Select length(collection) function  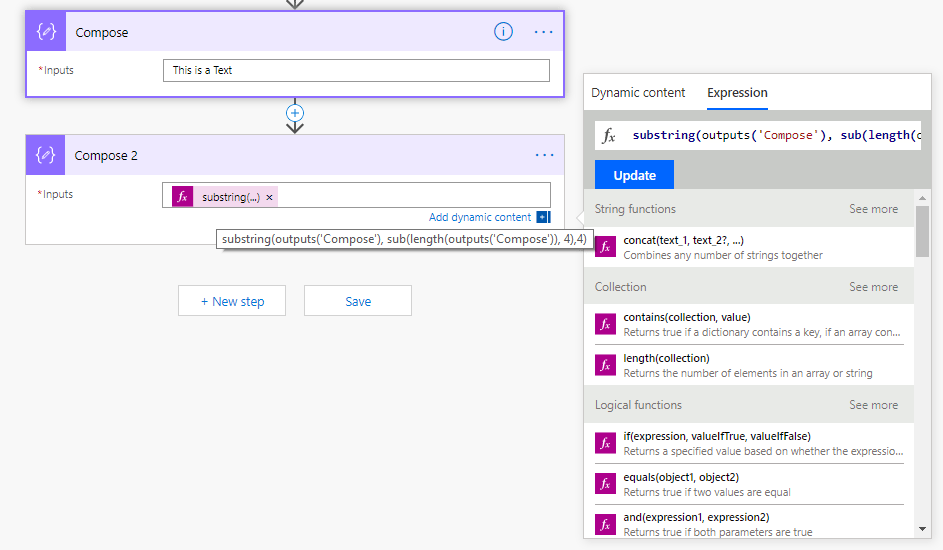[749, 365]
